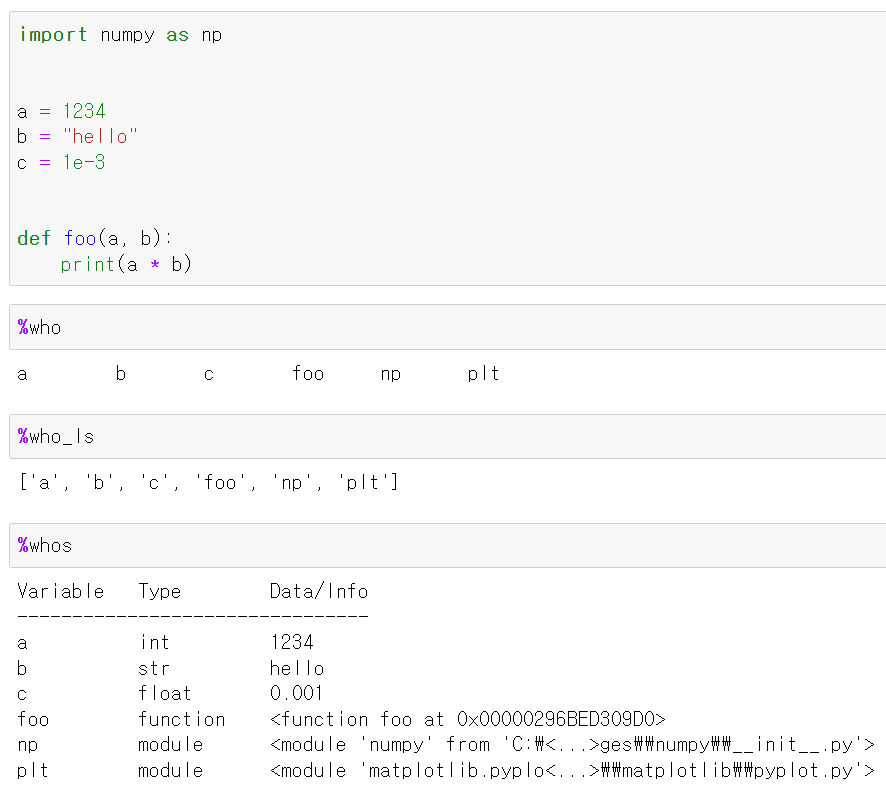Click the '1234' value in %whos output

pos(292,642)
